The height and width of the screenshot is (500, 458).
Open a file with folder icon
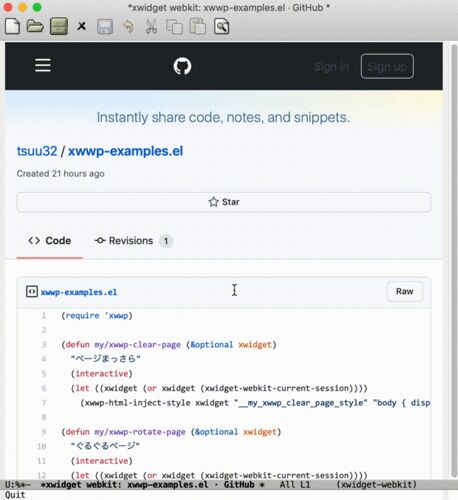35,26
